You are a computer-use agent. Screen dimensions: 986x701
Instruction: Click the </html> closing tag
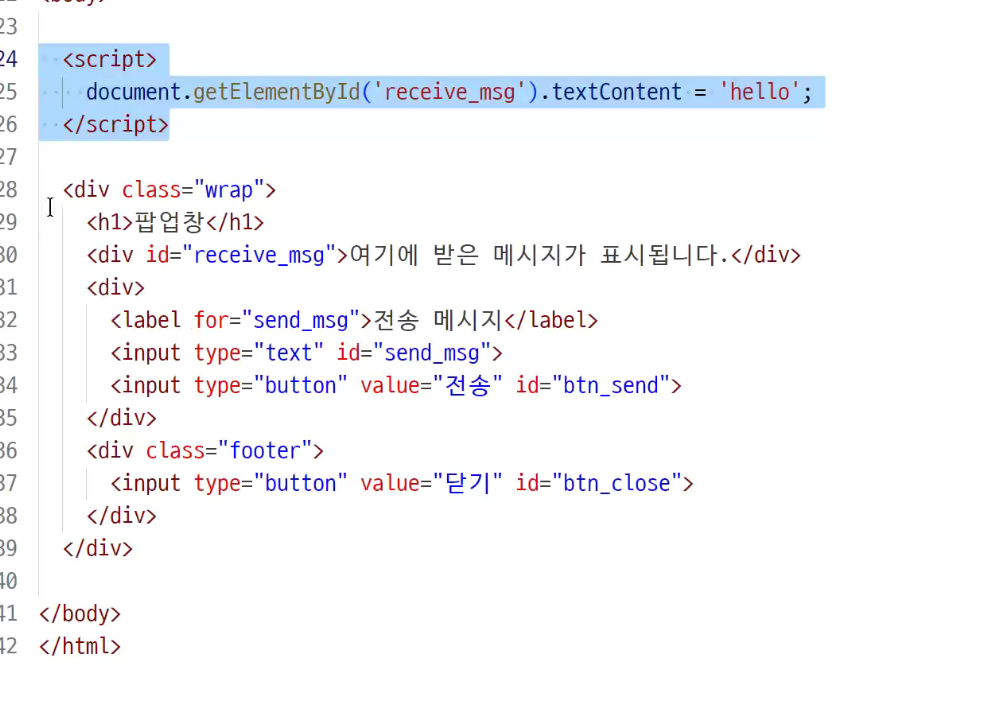(80, 648)
